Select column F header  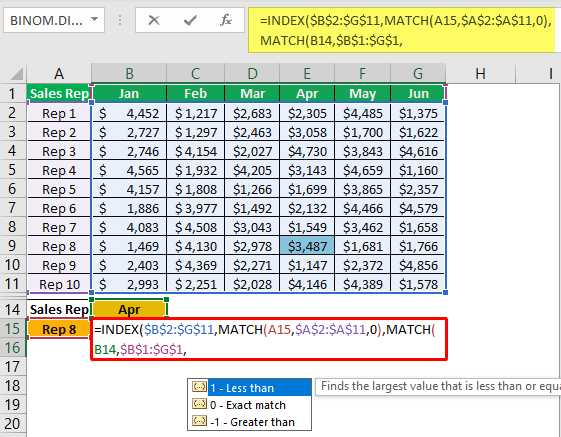pyautogui.click(x=362, y=74)
